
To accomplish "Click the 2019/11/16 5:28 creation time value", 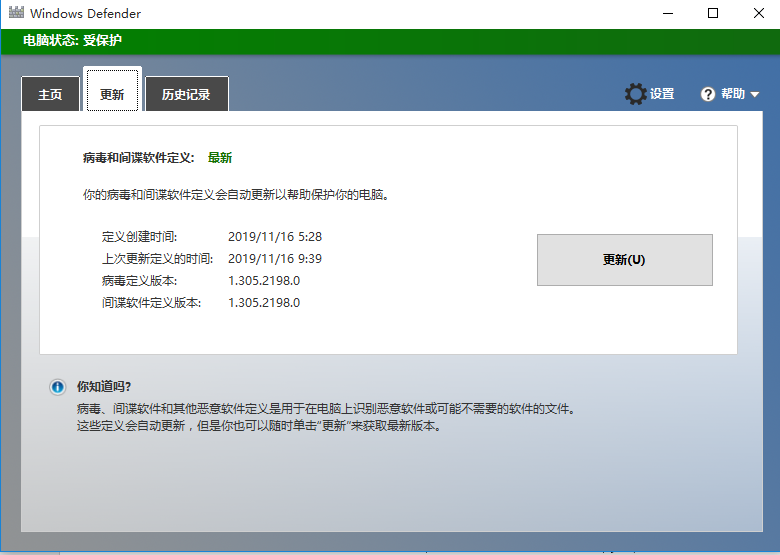I will 275,237.
